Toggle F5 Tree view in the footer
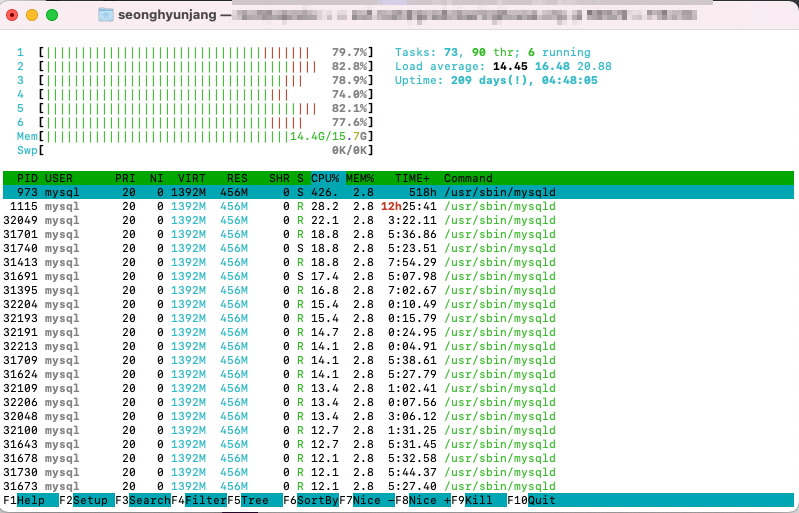This screenshot has height=513, width=799. click(254, 500)
